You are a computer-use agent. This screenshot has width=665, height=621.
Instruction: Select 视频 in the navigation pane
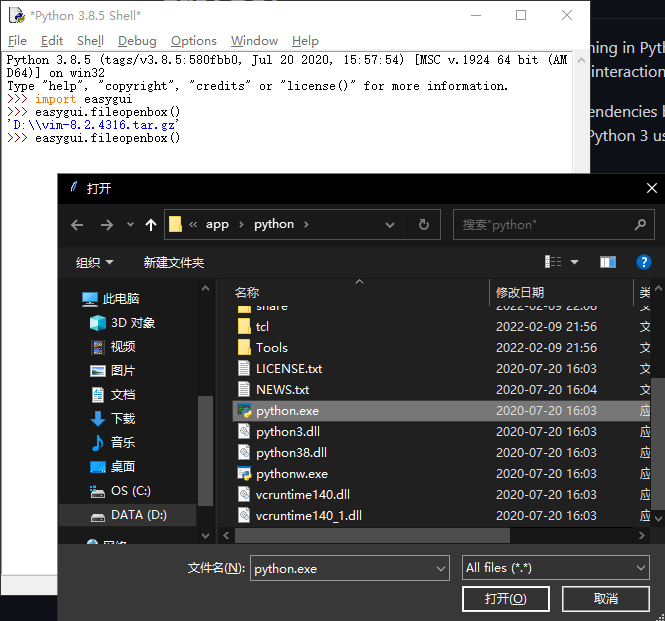(x=113, y=347)
